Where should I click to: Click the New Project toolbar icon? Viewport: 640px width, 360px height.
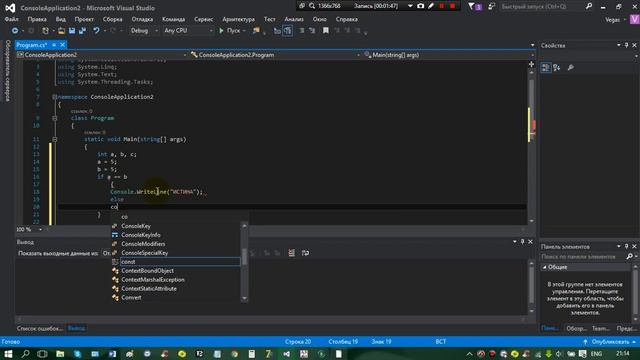pyautogui.click(x=45, y=31)
